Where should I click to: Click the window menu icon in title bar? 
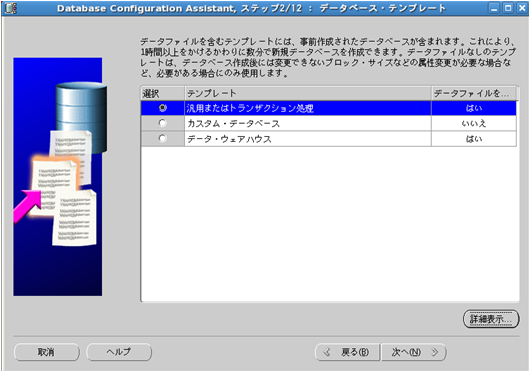point(11,8)
